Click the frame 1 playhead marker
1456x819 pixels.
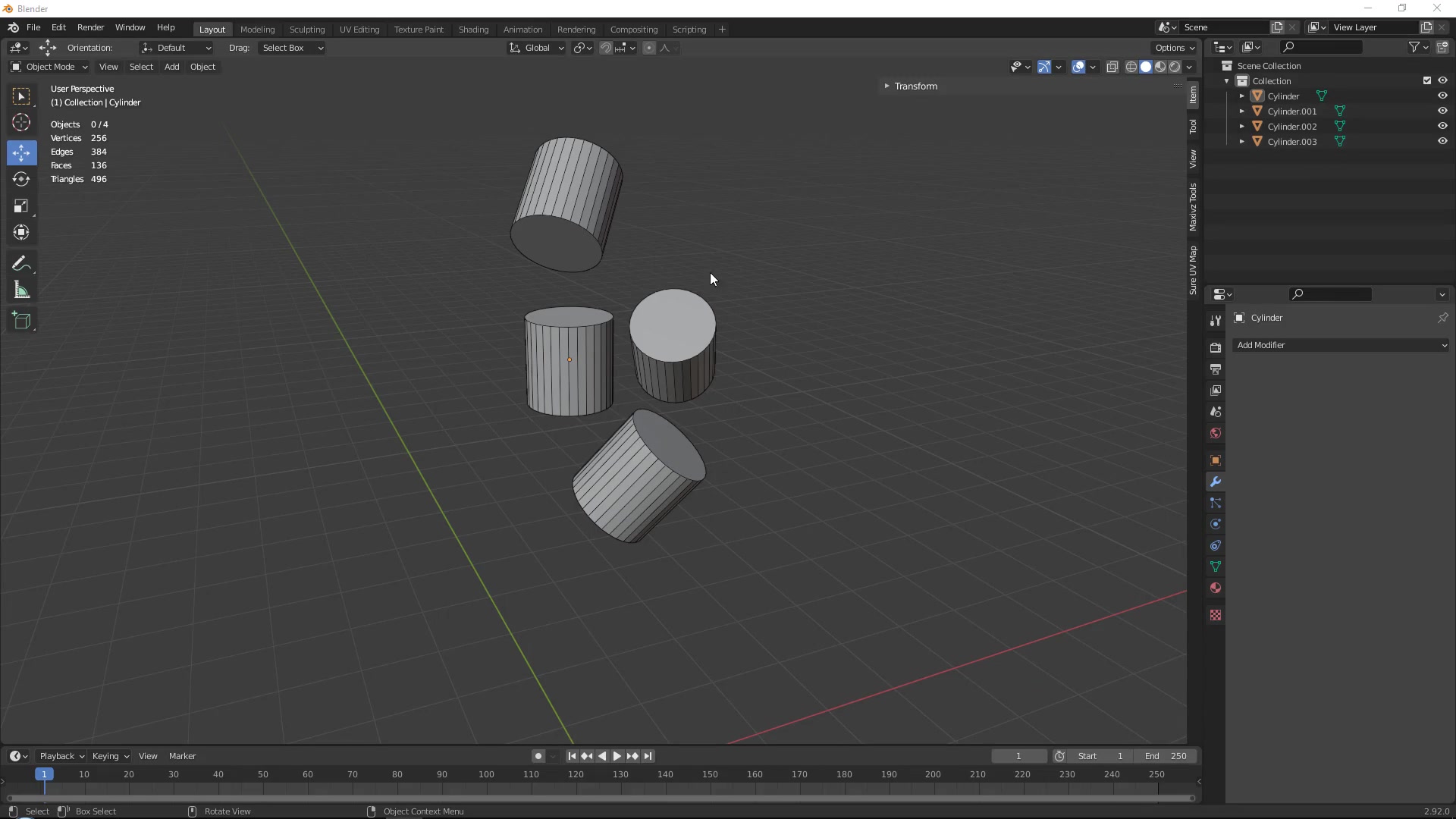point(44,774)
